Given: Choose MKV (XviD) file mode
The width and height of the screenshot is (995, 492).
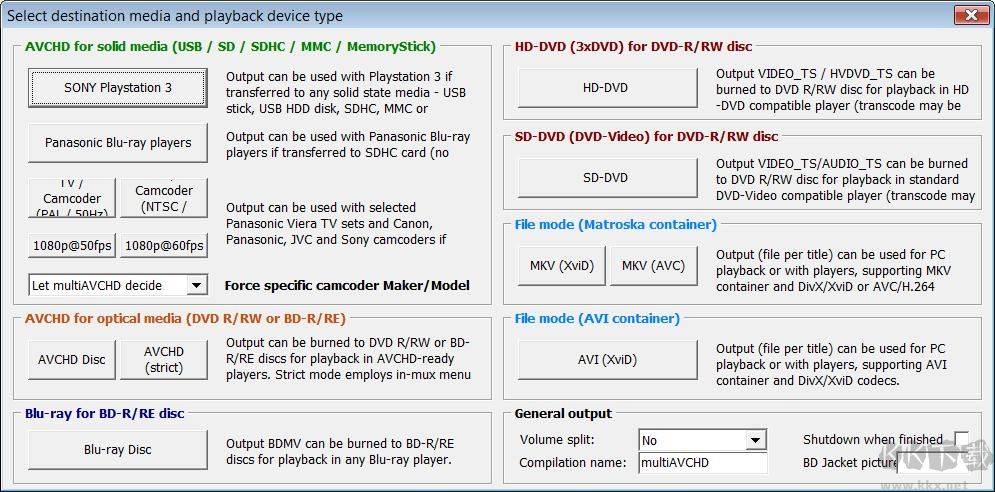Looking at the screenshot, I should tap(562, 266).
